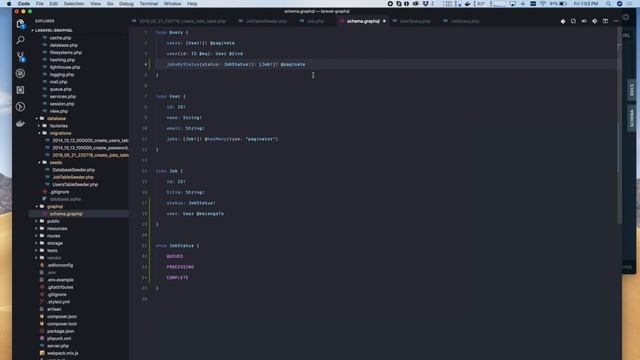The width and height of the screenshot is (640, 360).
Task: Click the split editor icon in editor toolbar
Action: pyautogui.click(x=605, y=21)
